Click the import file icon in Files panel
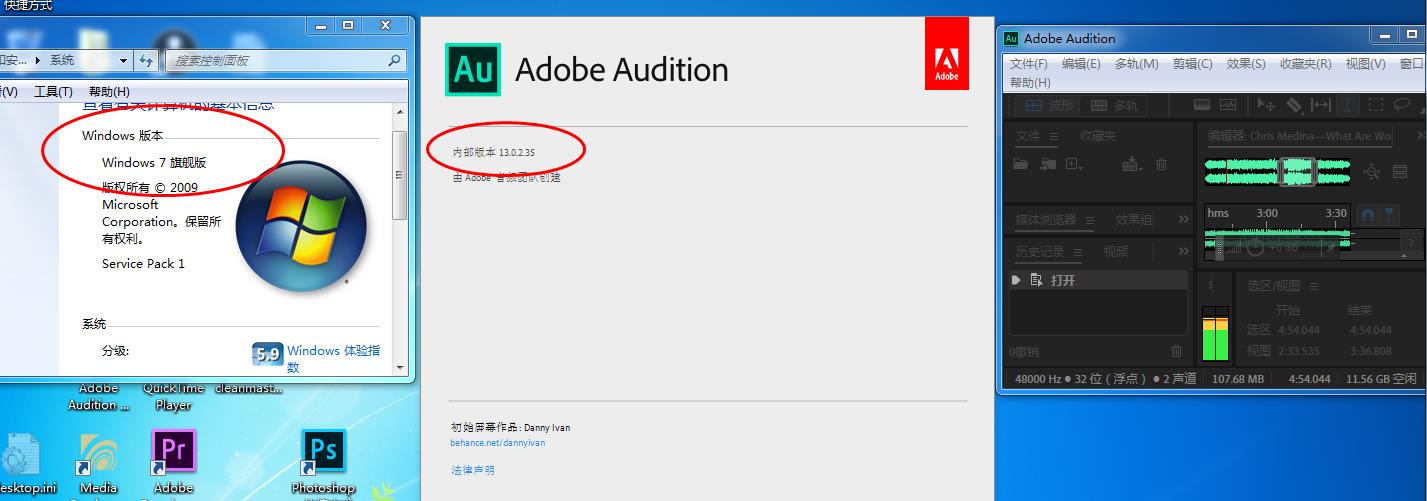This screenshot has width=1427, height=501. tap(1047, 163)
